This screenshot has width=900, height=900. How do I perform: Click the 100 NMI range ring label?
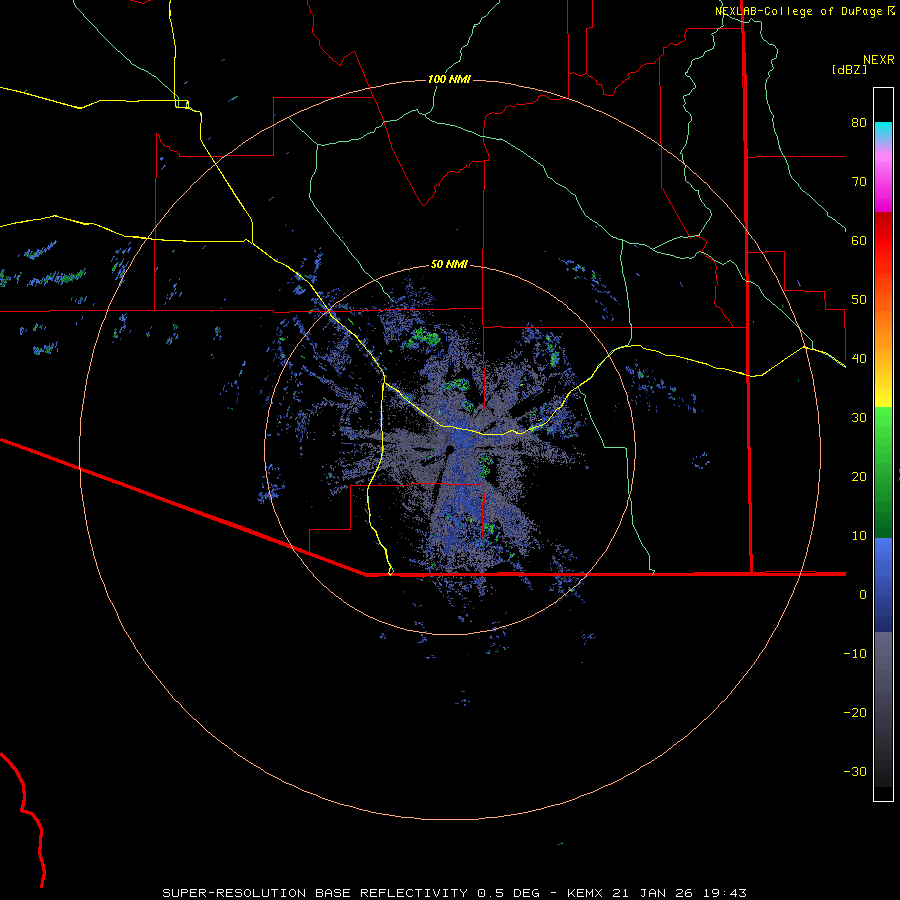(x=449, y=79)
